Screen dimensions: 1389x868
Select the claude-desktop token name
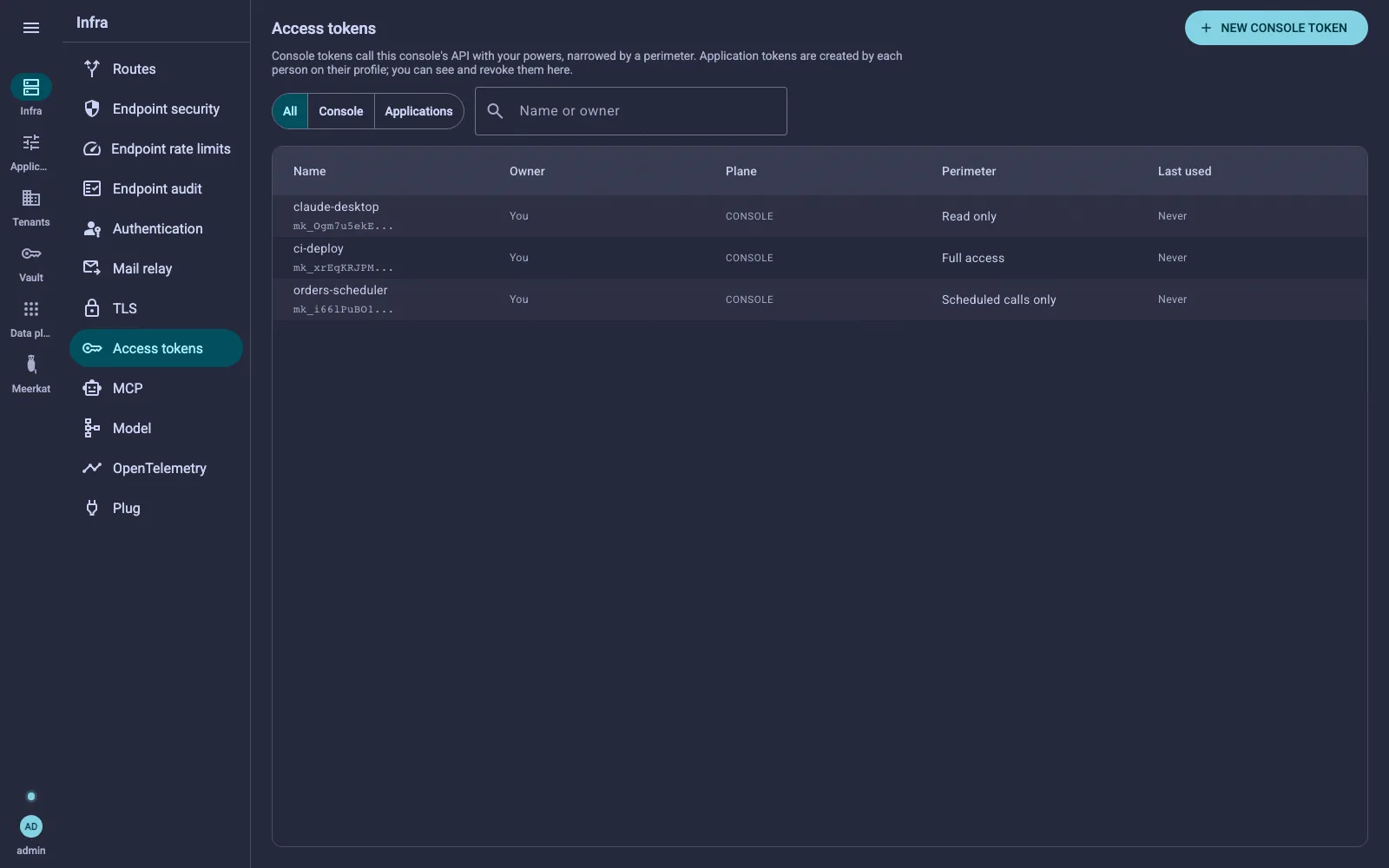[336, 207]
